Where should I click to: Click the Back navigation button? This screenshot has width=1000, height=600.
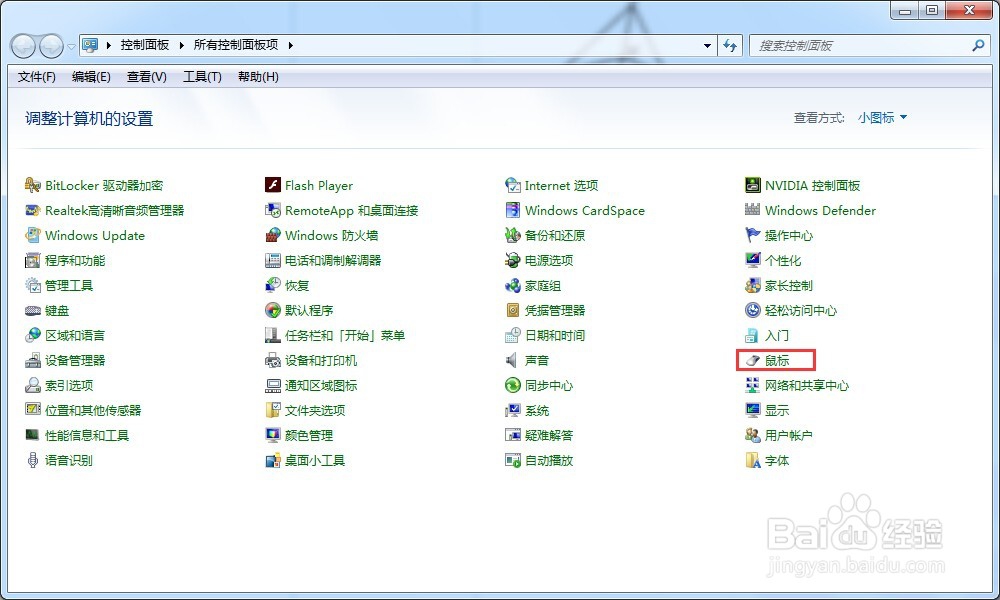coord(23,46)
